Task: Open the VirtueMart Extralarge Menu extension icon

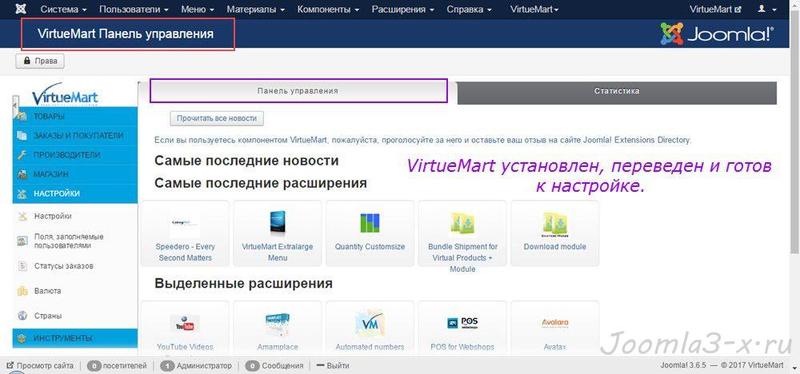Action: tap(278, 222)
